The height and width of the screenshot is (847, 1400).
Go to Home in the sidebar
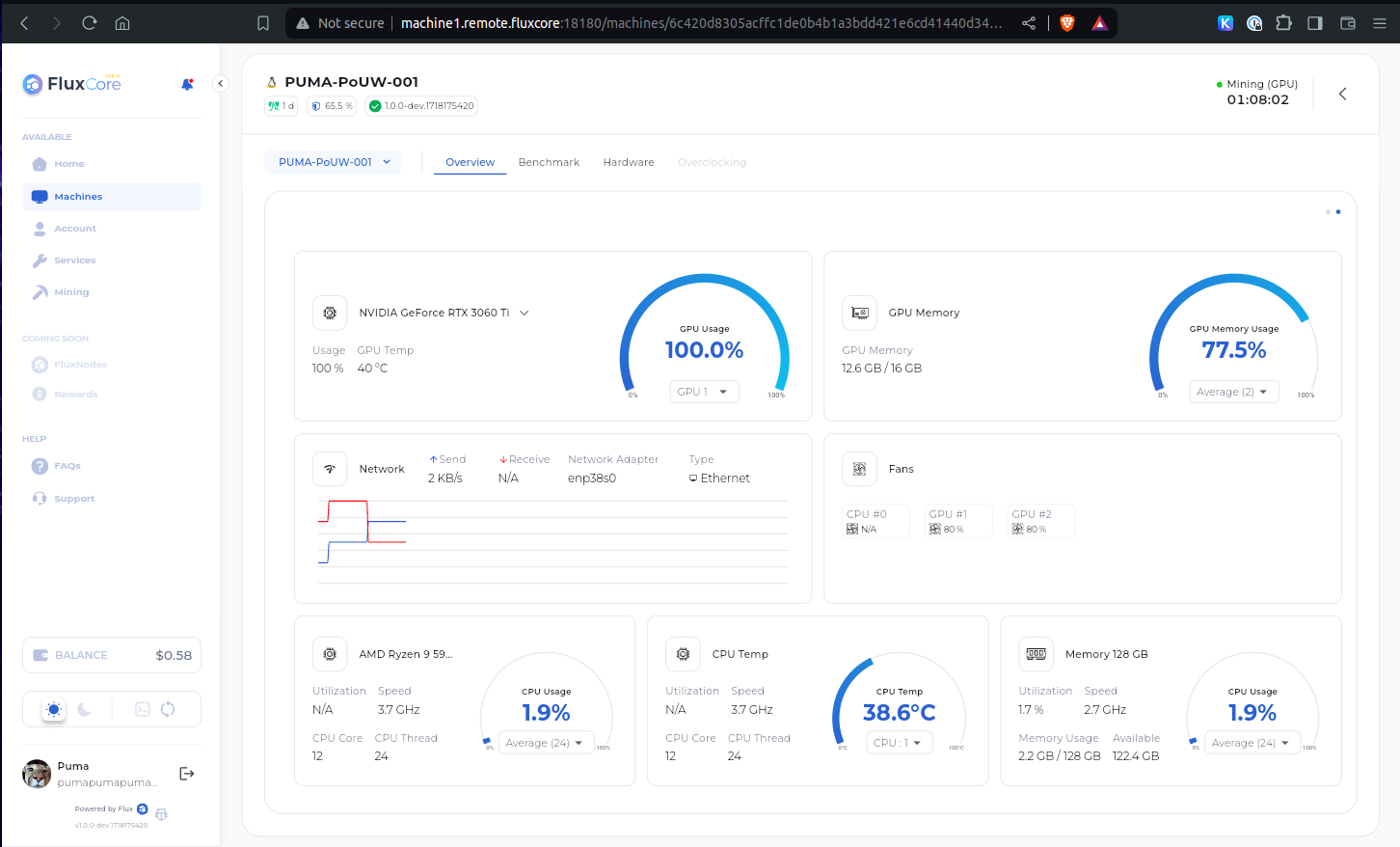[69, 164]
